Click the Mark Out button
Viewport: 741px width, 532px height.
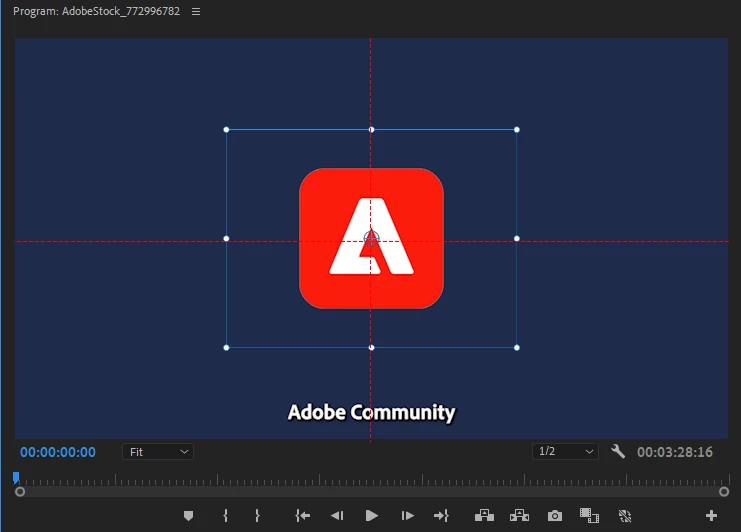coord(257,515)
